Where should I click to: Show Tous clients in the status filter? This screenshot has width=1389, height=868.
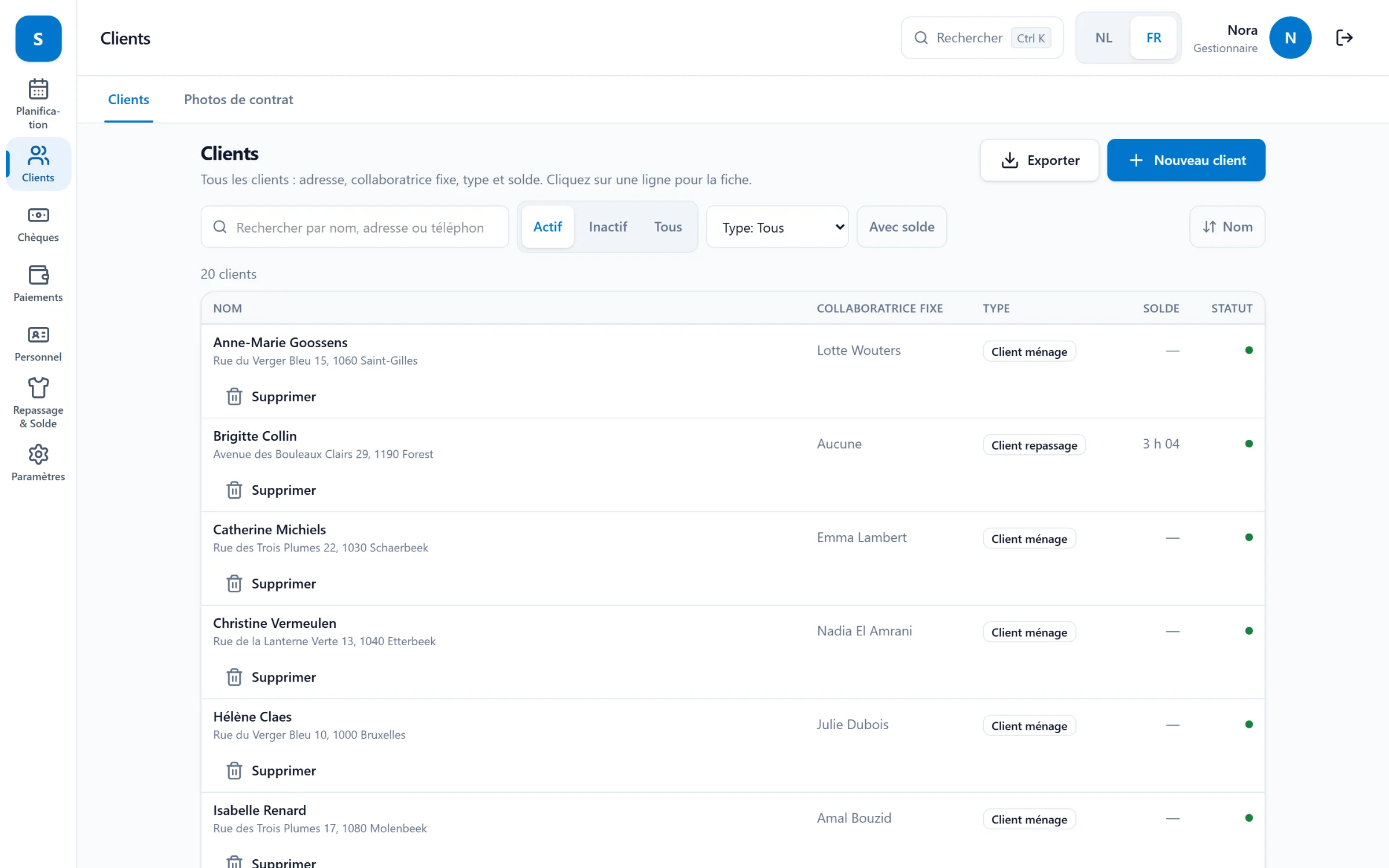(x=668, y=227)
